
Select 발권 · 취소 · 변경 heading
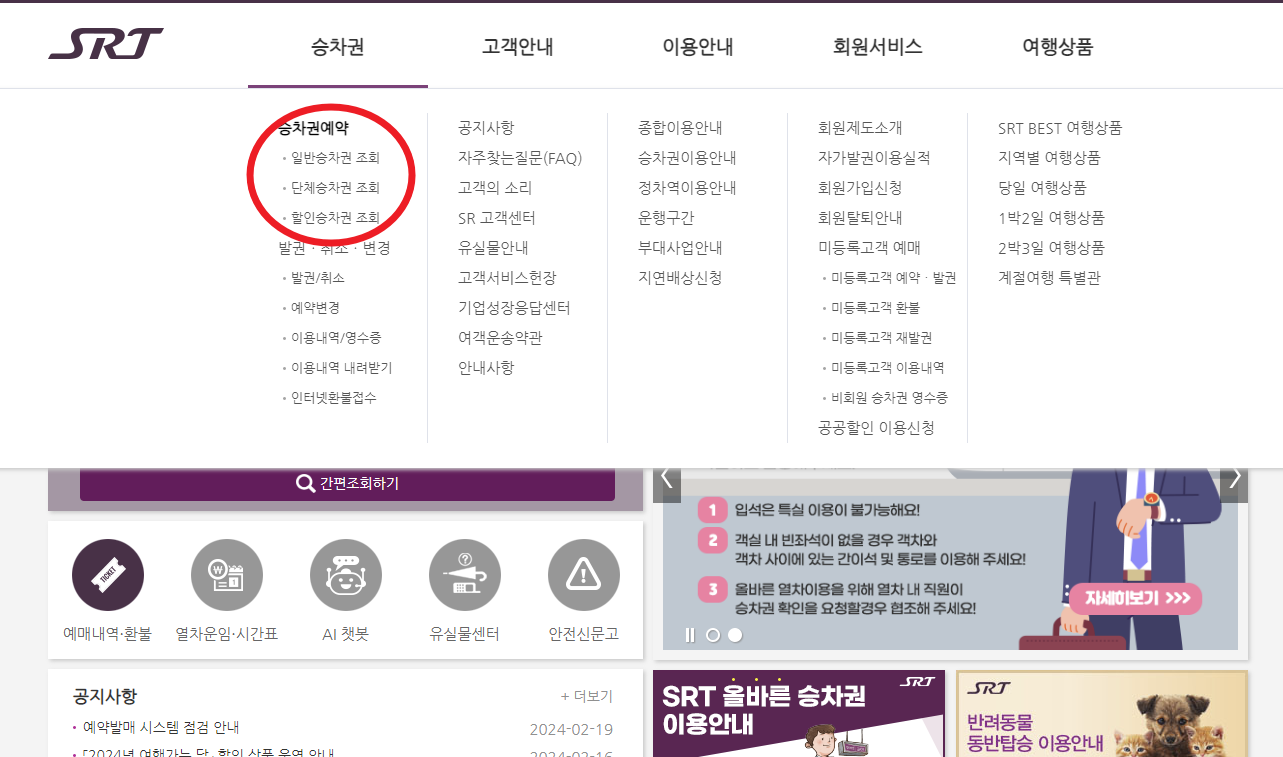pyautogui.click(x=334, y=248)
